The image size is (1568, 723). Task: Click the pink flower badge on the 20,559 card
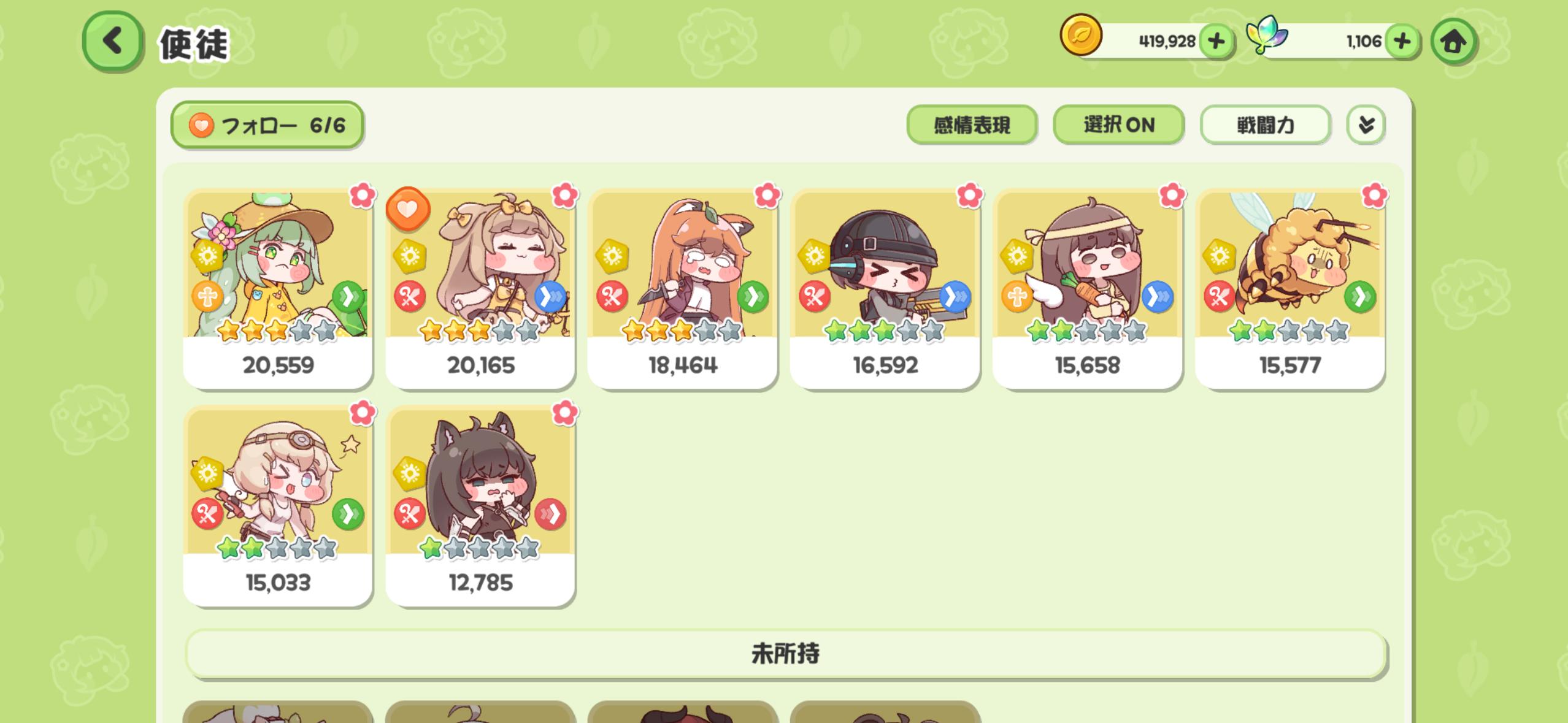(x=363, y=196)
